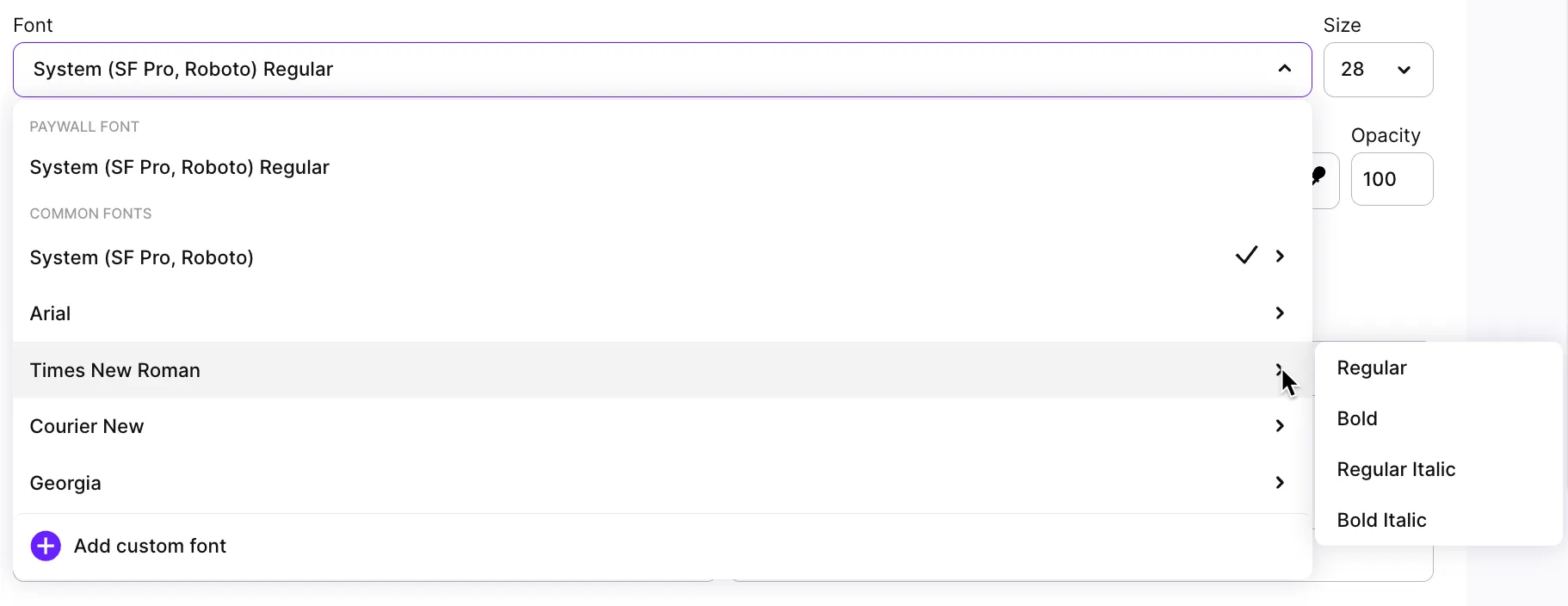Click the purple plus icon for custom font

click(x=46, y=546)
